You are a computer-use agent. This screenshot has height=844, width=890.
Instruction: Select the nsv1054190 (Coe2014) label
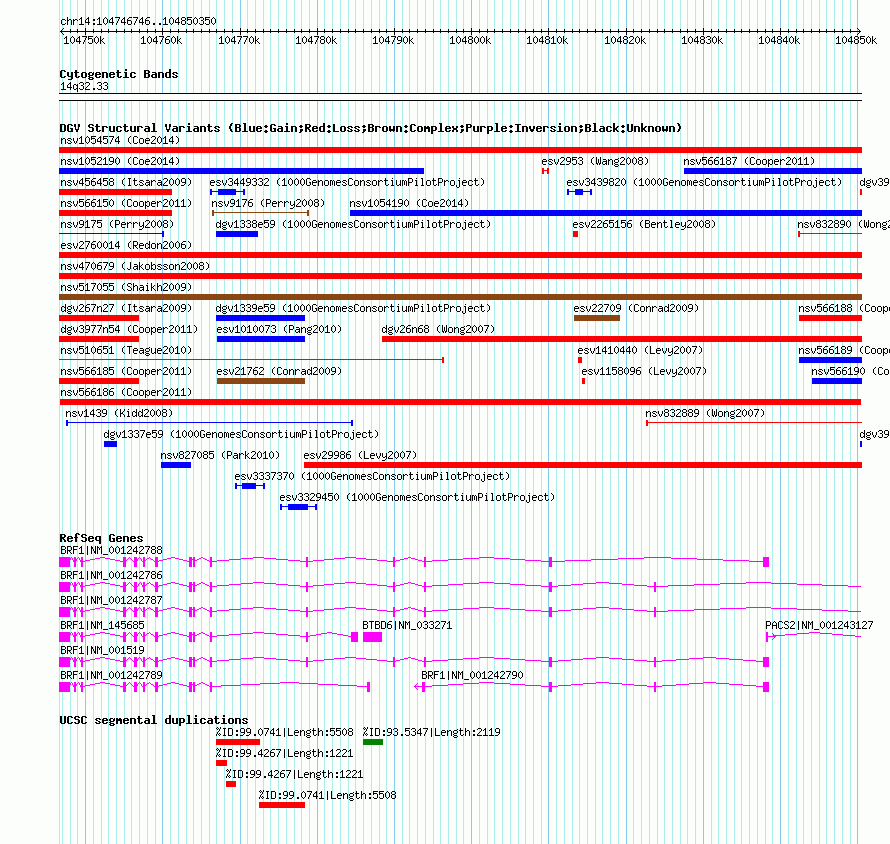click(409, 203)
